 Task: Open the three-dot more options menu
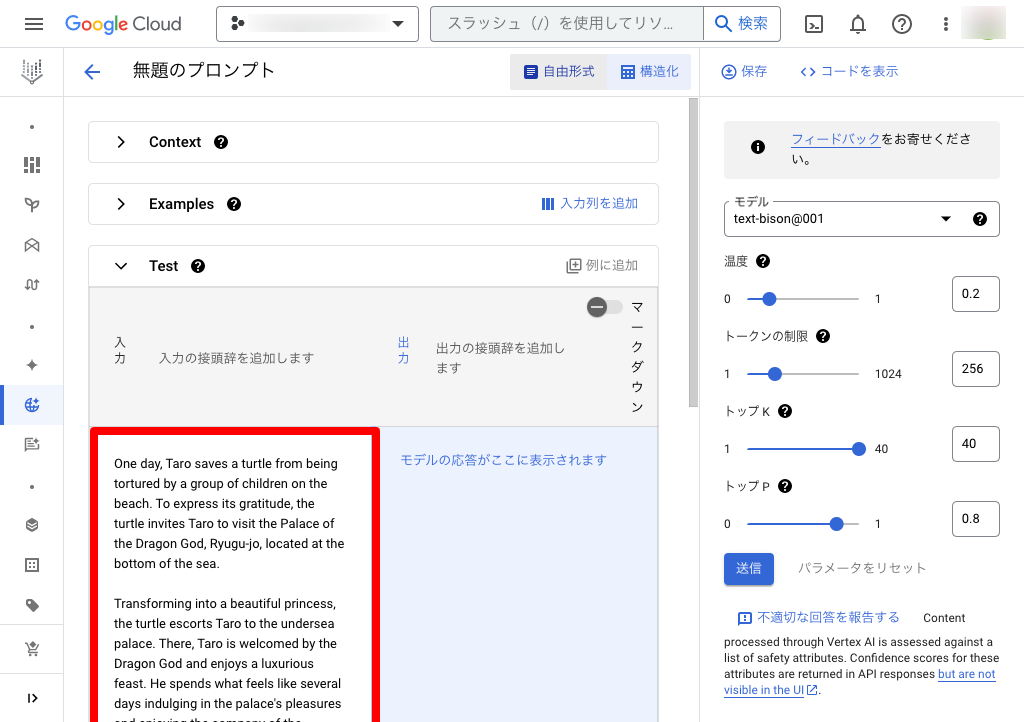946,24
